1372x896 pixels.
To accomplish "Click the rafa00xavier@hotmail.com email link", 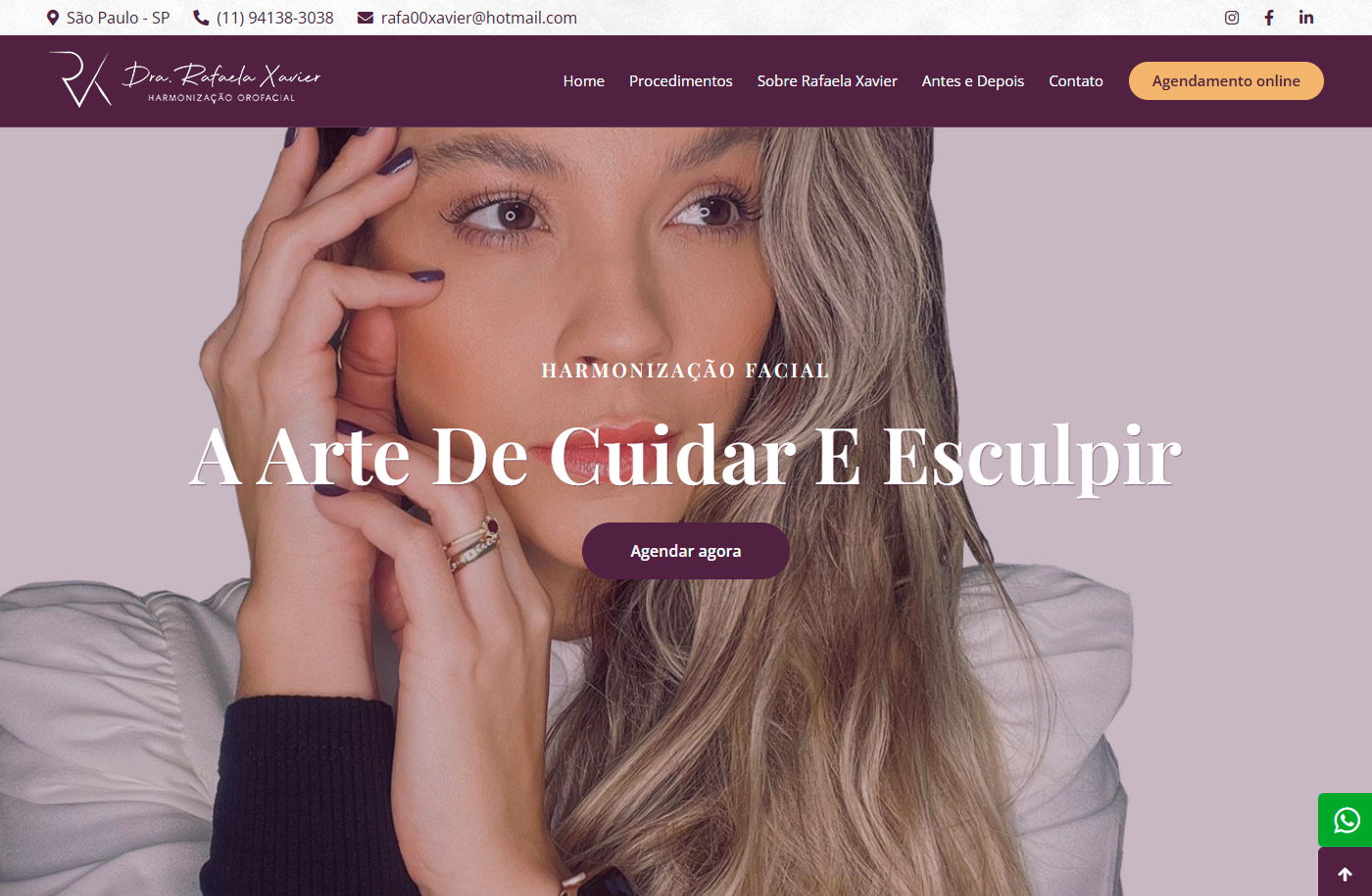I will click(x=479, y=18).
